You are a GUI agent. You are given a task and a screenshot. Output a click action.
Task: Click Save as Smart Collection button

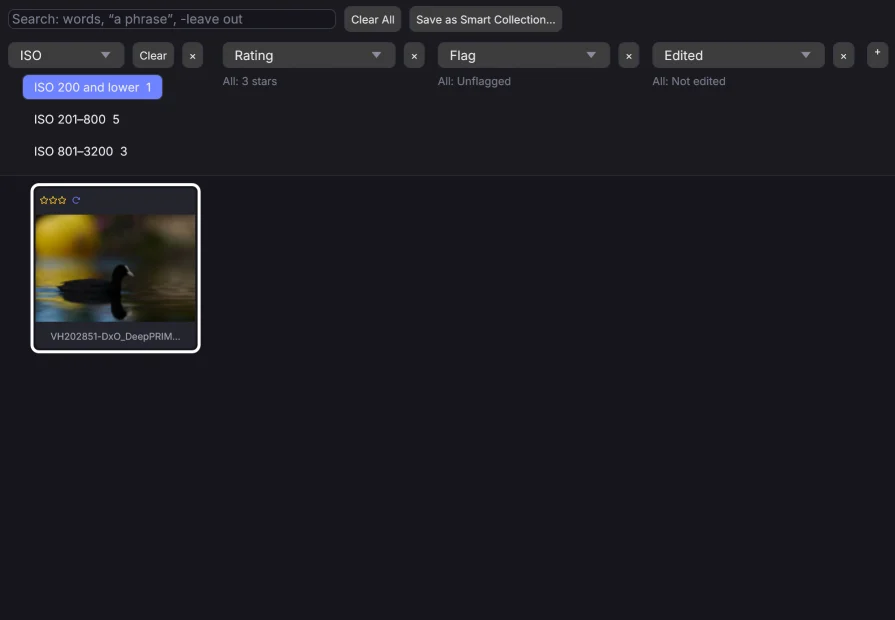(485, 19)
